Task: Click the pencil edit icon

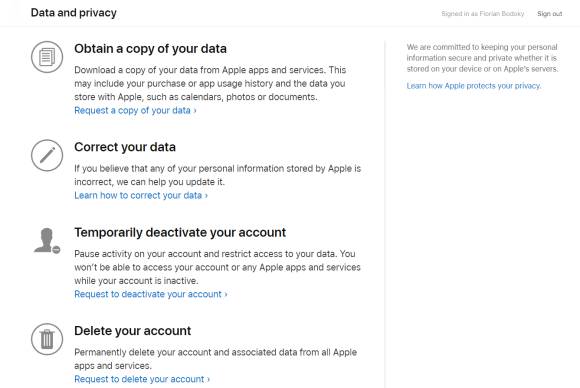Action: 47,155
